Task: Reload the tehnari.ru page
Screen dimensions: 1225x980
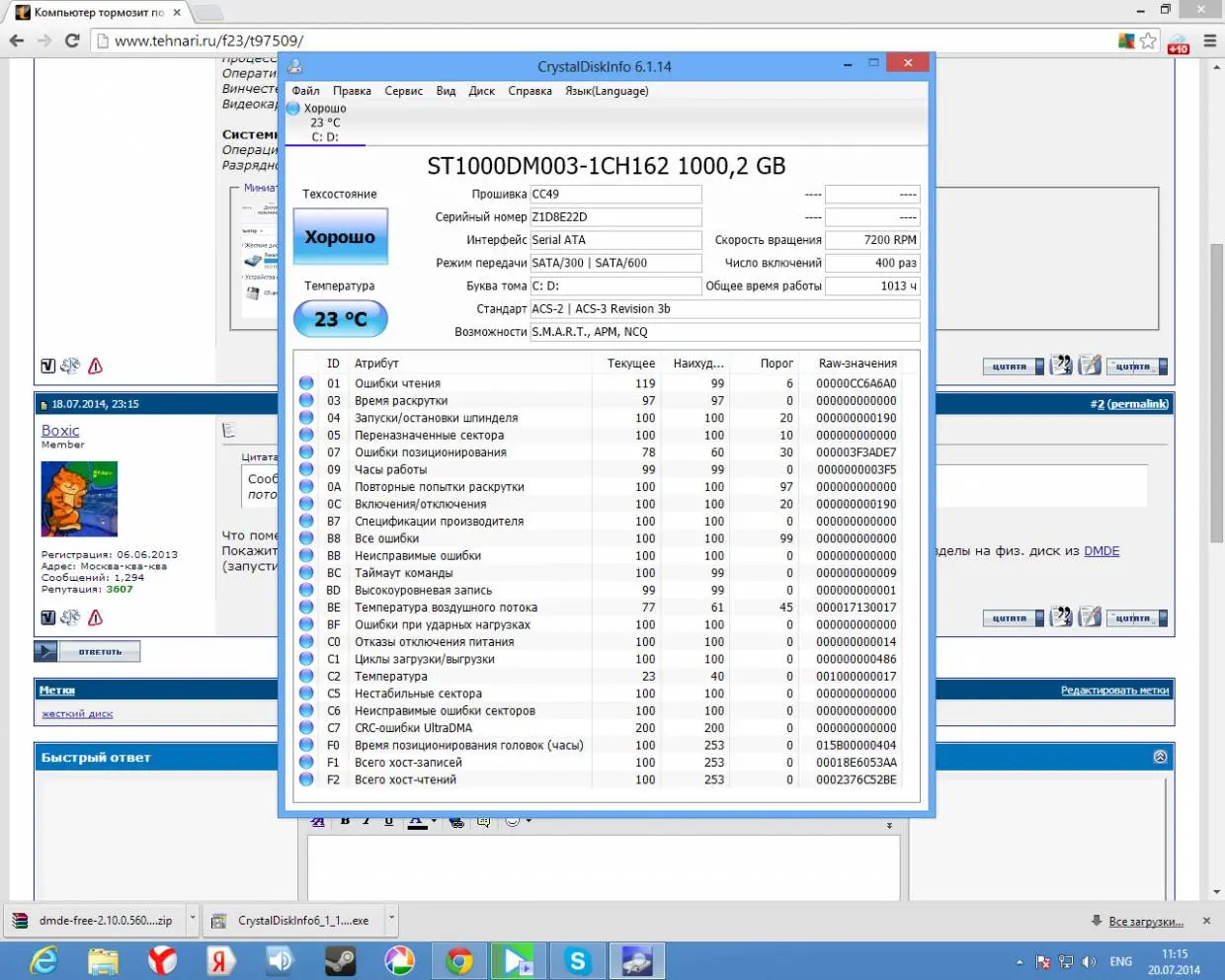Action: coord(72,41)
